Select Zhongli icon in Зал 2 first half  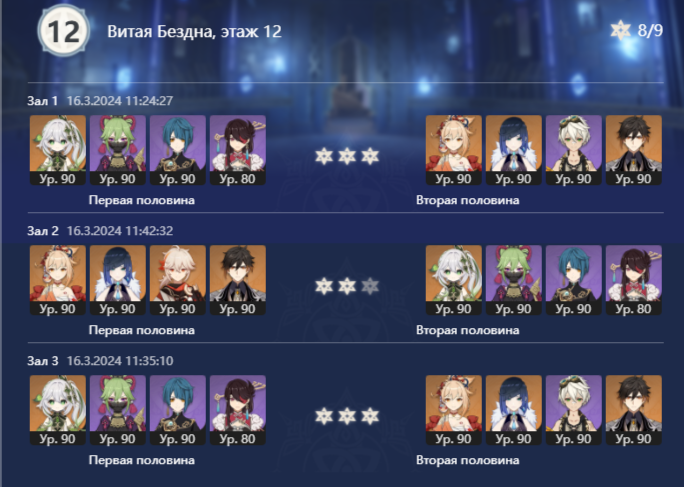click(238, 280)
